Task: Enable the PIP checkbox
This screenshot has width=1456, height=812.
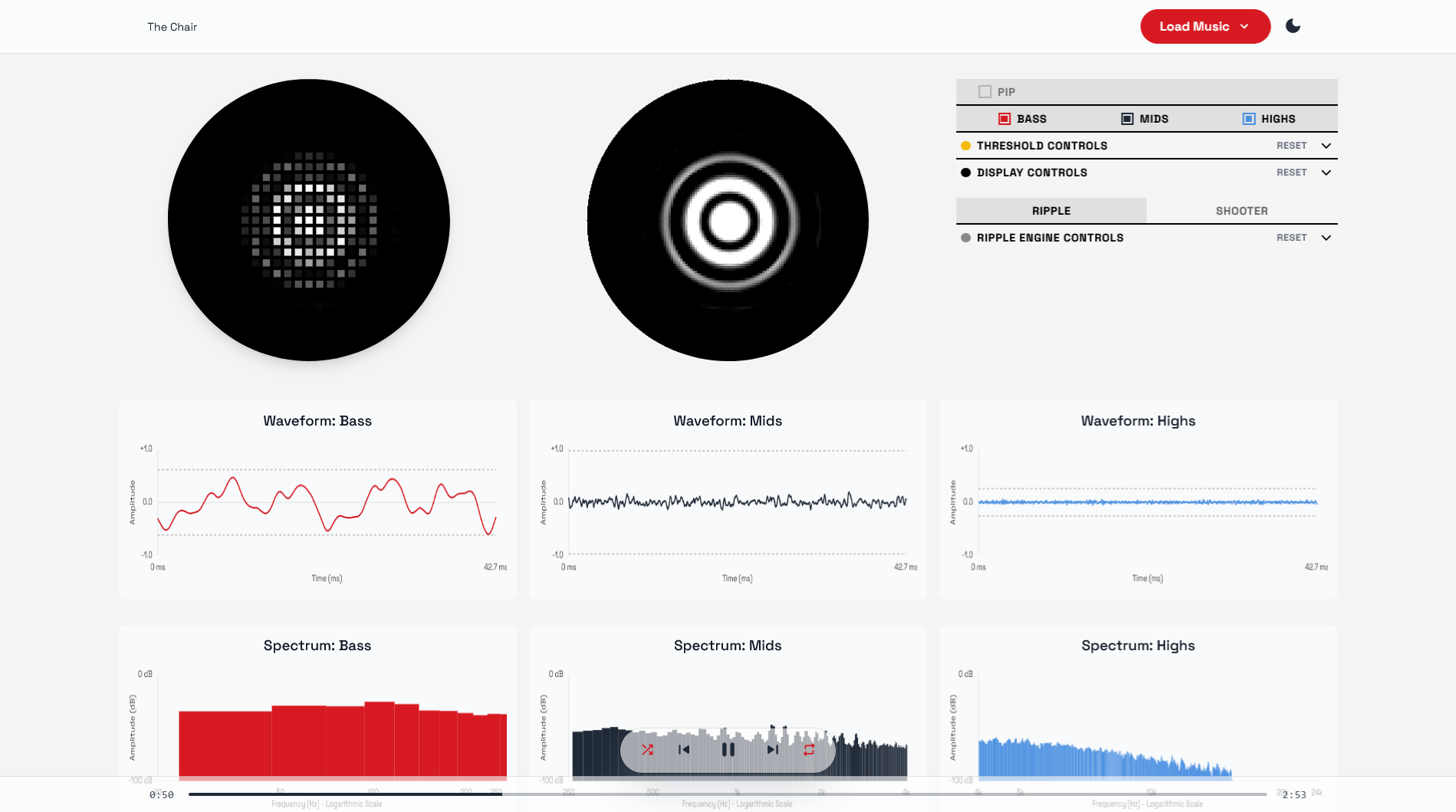Action: [x=985, y=92]
